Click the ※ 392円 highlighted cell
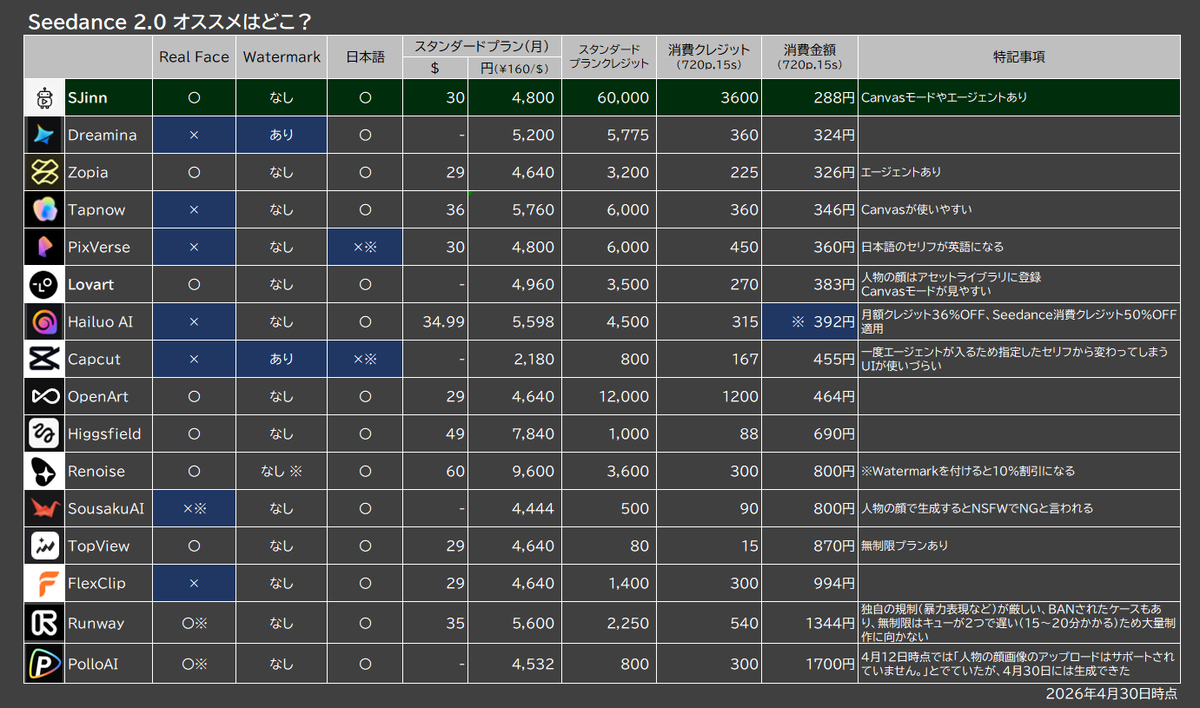This screenshot has height=708, width=1200. [x=809, y=322]
